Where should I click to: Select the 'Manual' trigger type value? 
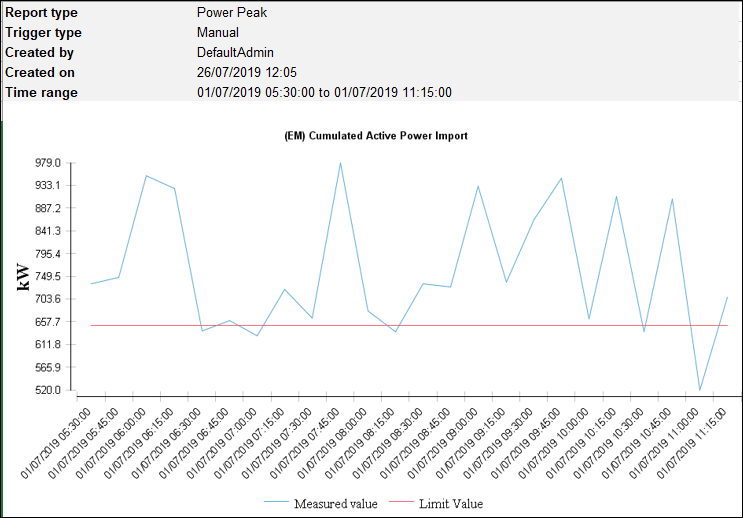217,32
